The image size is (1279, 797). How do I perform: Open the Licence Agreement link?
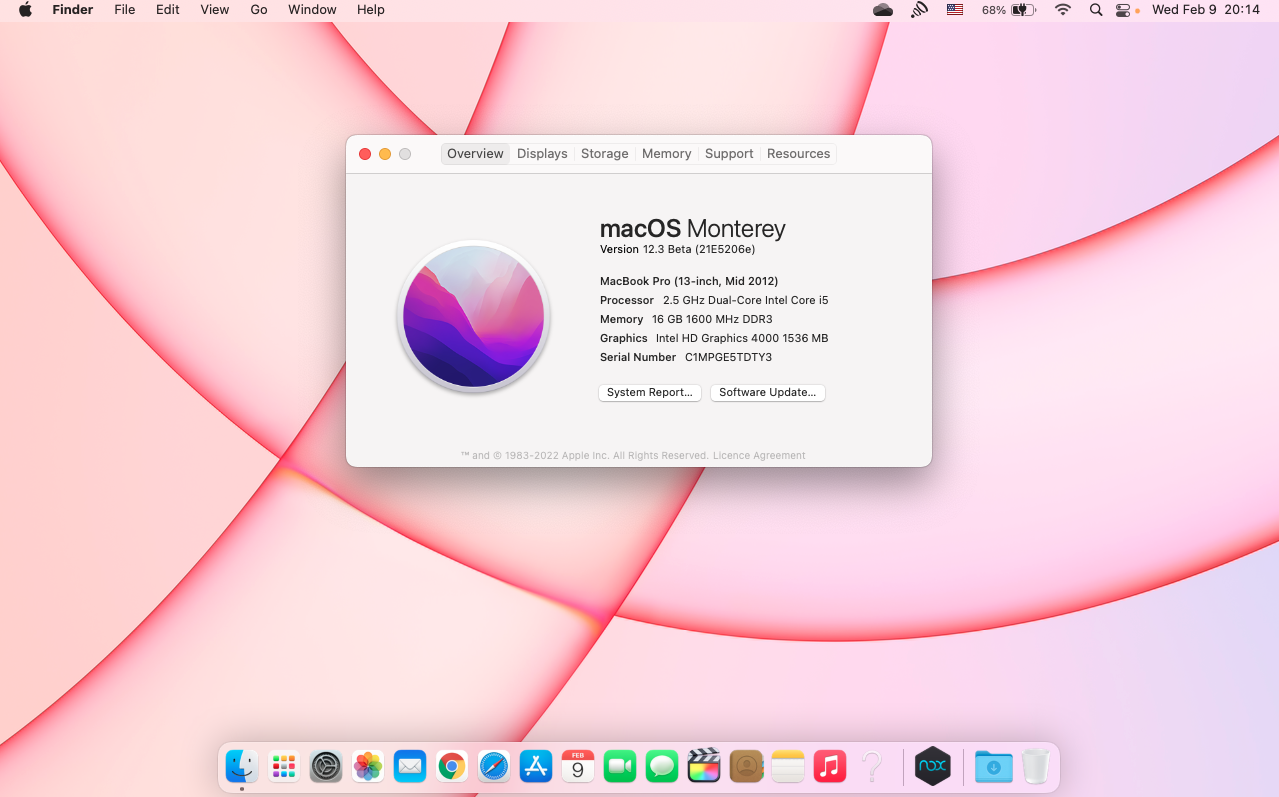[759, 456]
